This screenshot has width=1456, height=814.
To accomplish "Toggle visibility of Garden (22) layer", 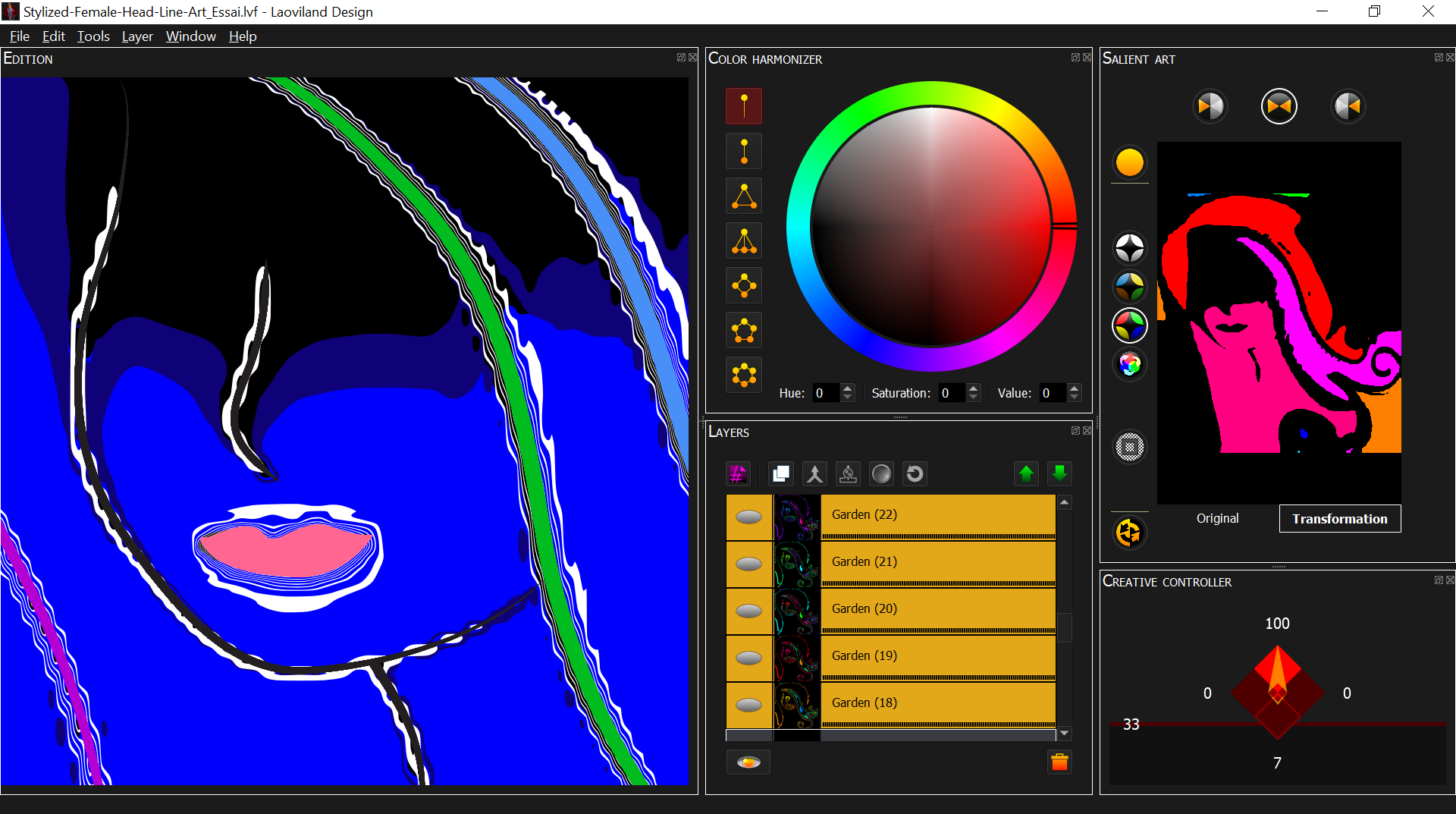I will (x=749, y=517).
